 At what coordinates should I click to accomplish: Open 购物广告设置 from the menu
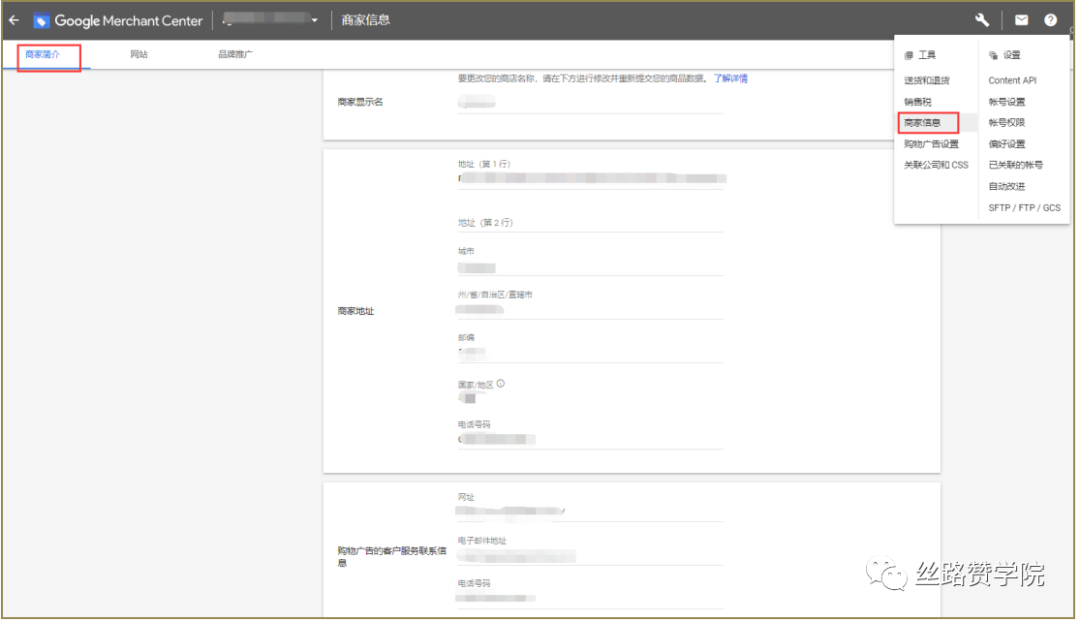(932, 143)
